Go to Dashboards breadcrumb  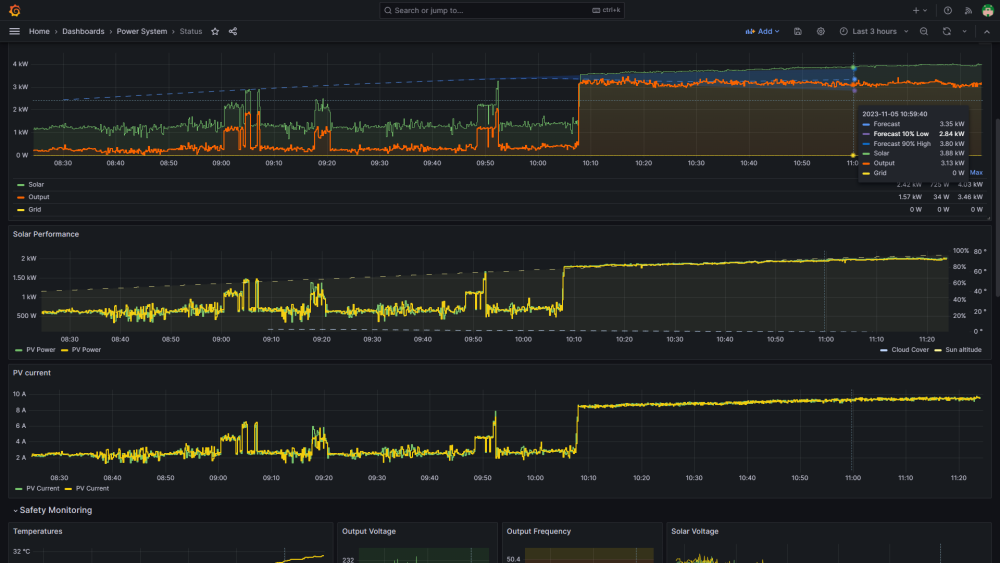pos(83,31)
